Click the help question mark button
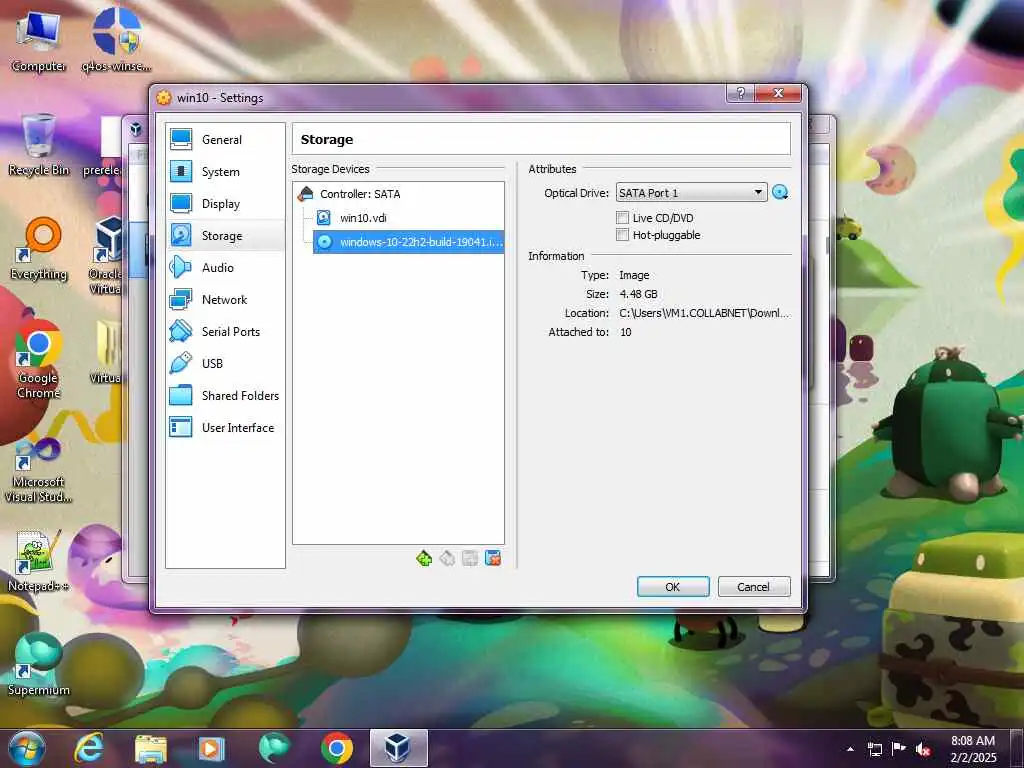 [x=741, y=93]
